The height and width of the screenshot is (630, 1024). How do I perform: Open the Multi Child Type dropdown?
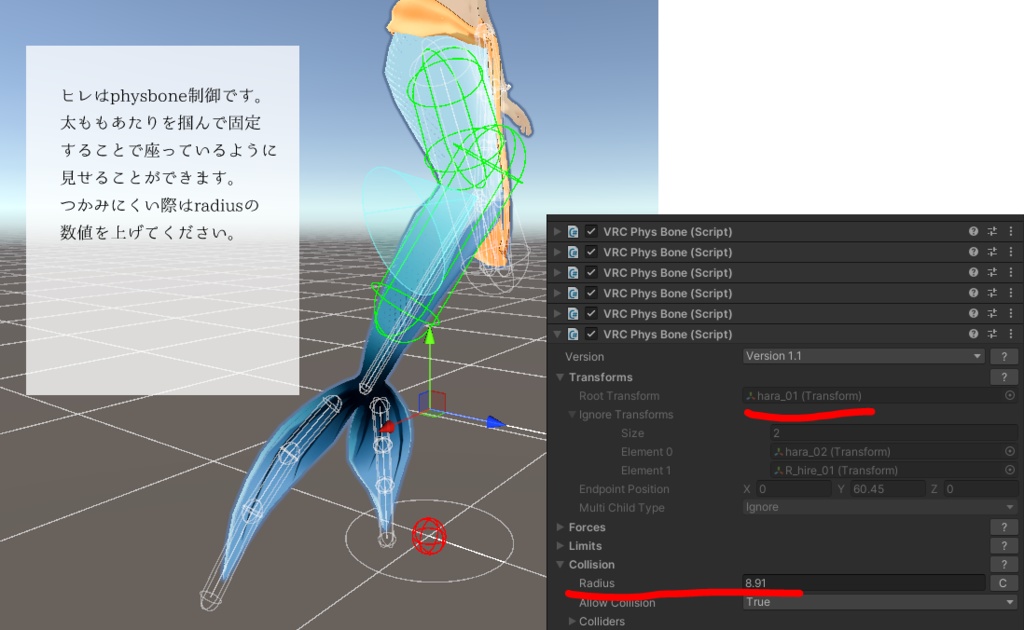click(880, 507)
